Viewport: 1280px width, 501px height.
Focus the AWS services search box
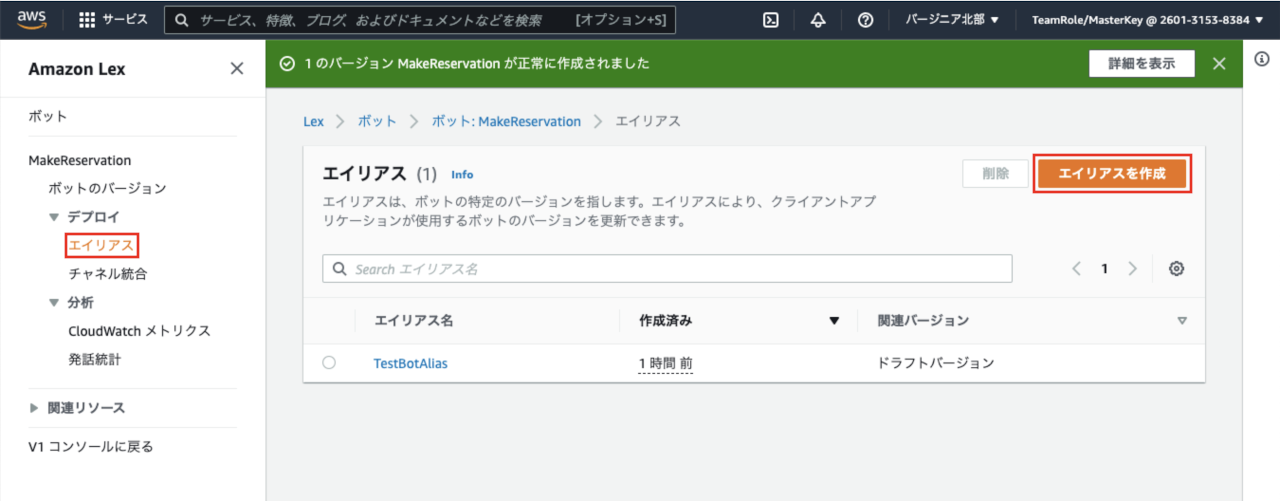click(419, 20)
